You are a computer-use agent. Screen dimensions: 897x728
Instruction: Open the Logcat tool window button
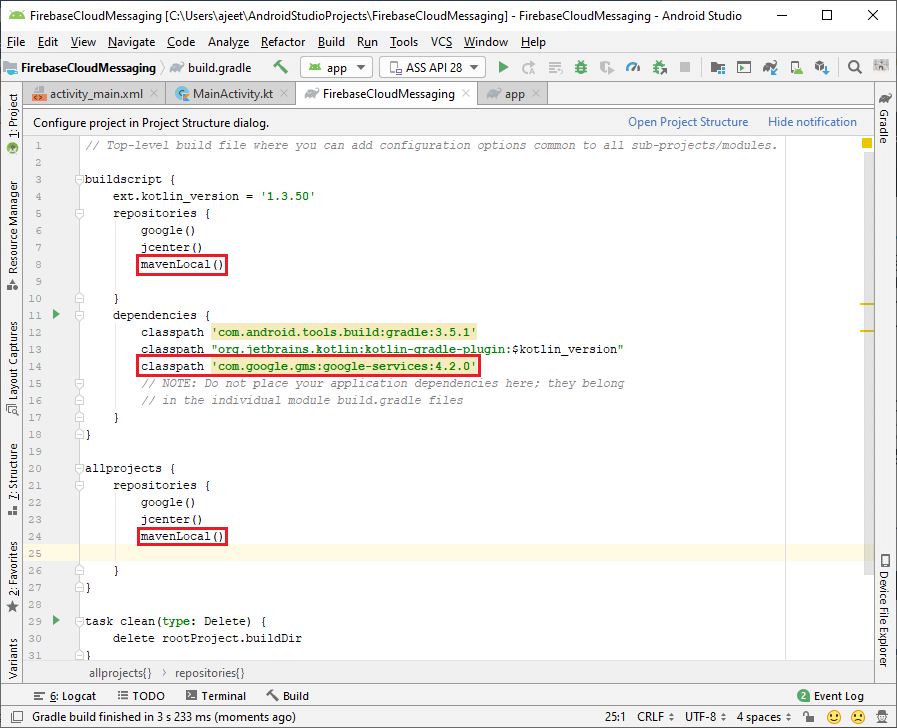pyautogui.click(x=65, y=696)
